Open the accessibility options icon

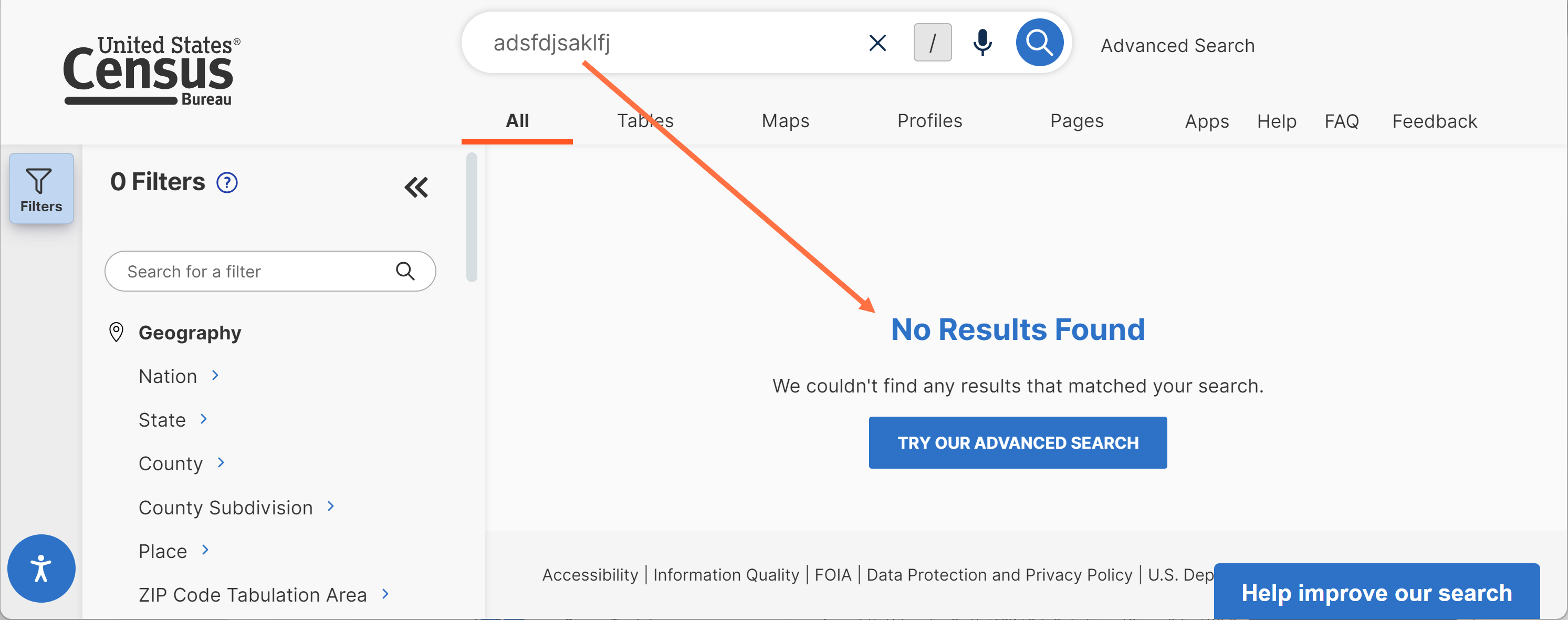tap(41, 568)
